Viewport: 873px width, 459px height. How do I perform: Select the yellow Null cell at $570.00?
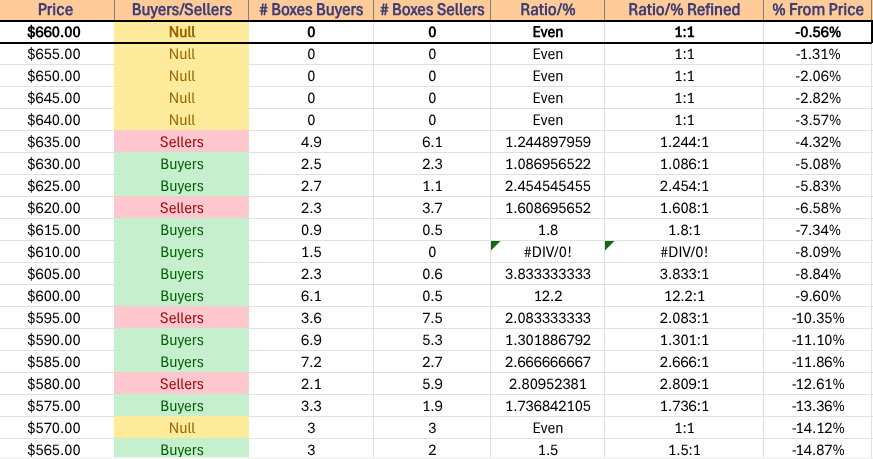coord(181,428)
